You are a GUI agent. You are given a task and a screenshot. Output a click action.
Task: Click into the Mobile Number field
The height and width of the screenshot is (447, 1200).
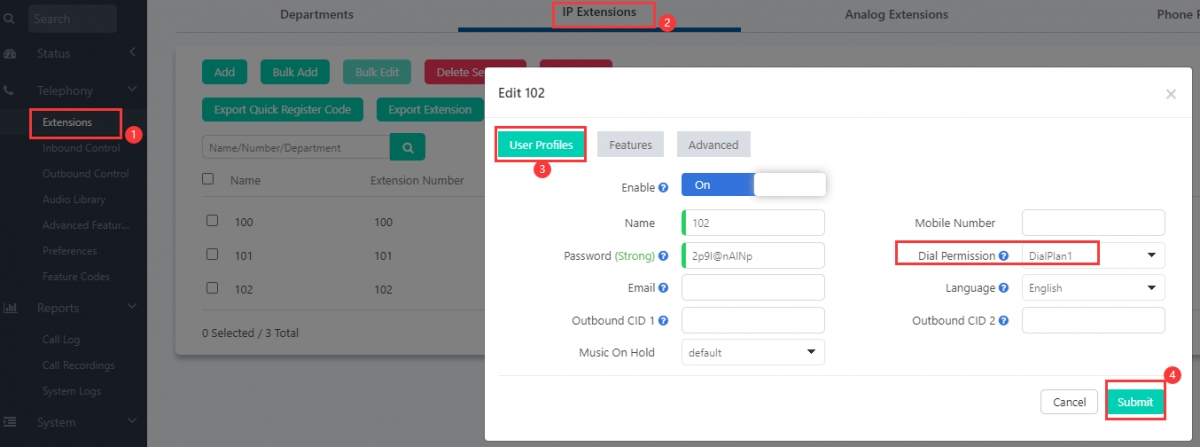click(1093, 222)
